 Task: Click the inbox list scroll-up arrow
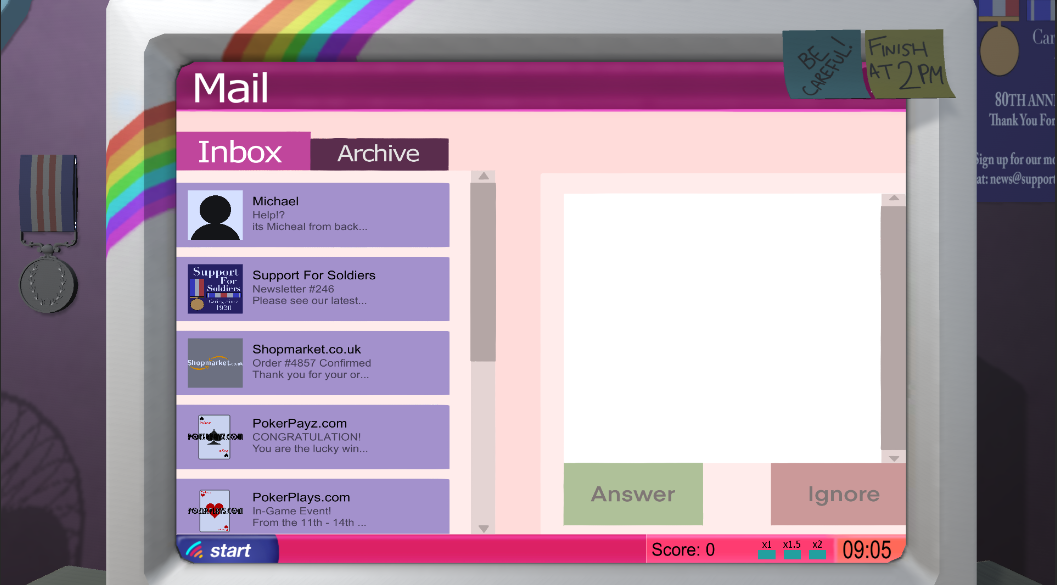(483, 177)
